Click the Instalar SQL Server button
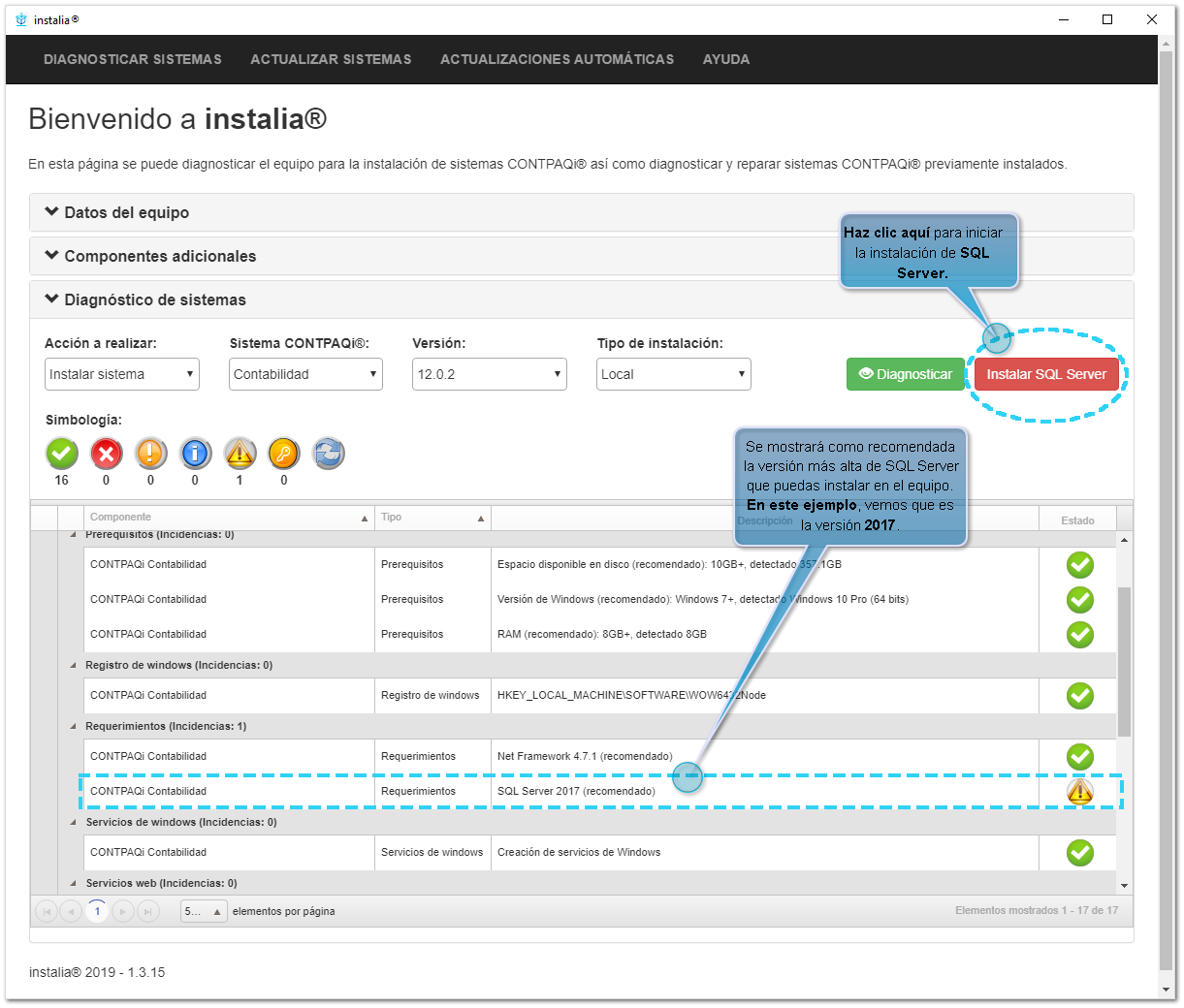Viewport: 1184px width, 1008px height. tap(1046, 374)
